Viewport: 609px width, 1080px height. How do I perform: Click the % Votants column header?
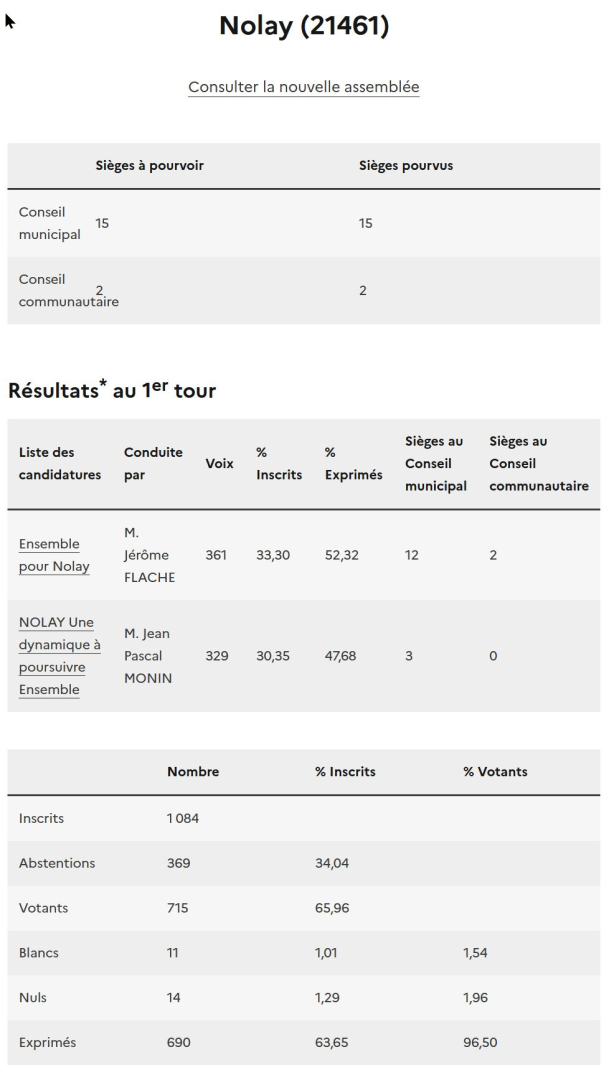pyautogui.click(x=495, y=771)
